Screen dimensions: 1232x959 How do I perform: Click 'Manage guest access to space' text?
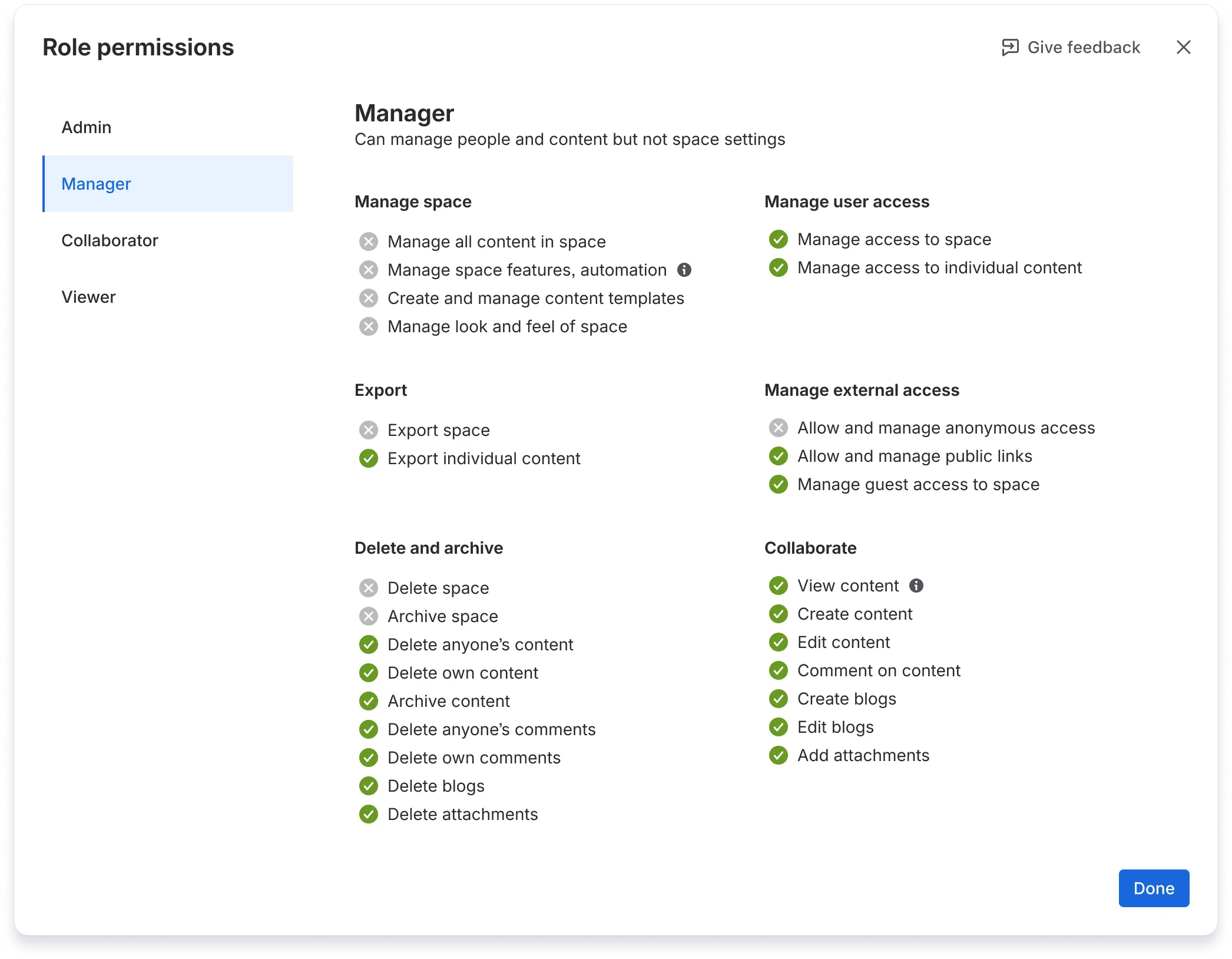(919, 484)
